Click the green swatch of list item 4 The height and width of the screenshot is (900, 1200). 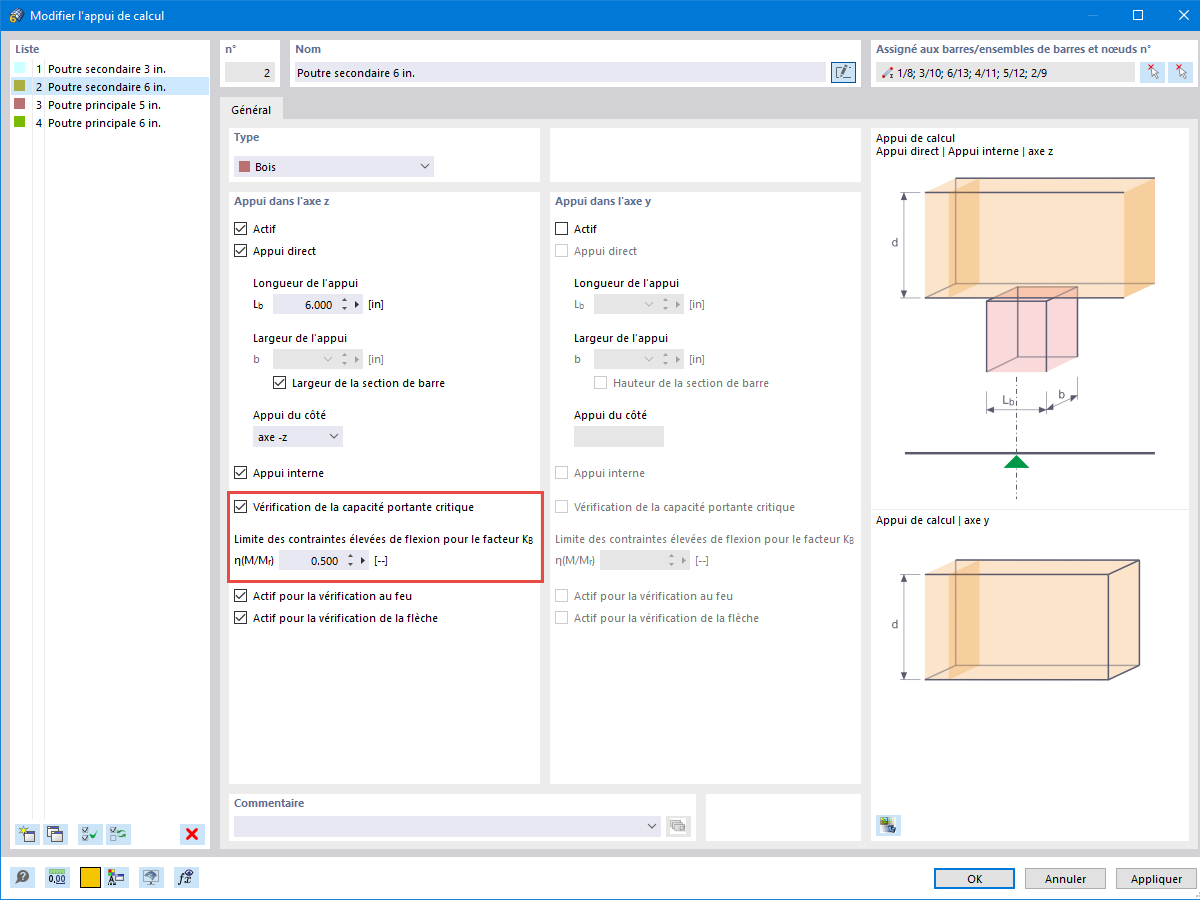pyautogui.click(x=20, y=123)
